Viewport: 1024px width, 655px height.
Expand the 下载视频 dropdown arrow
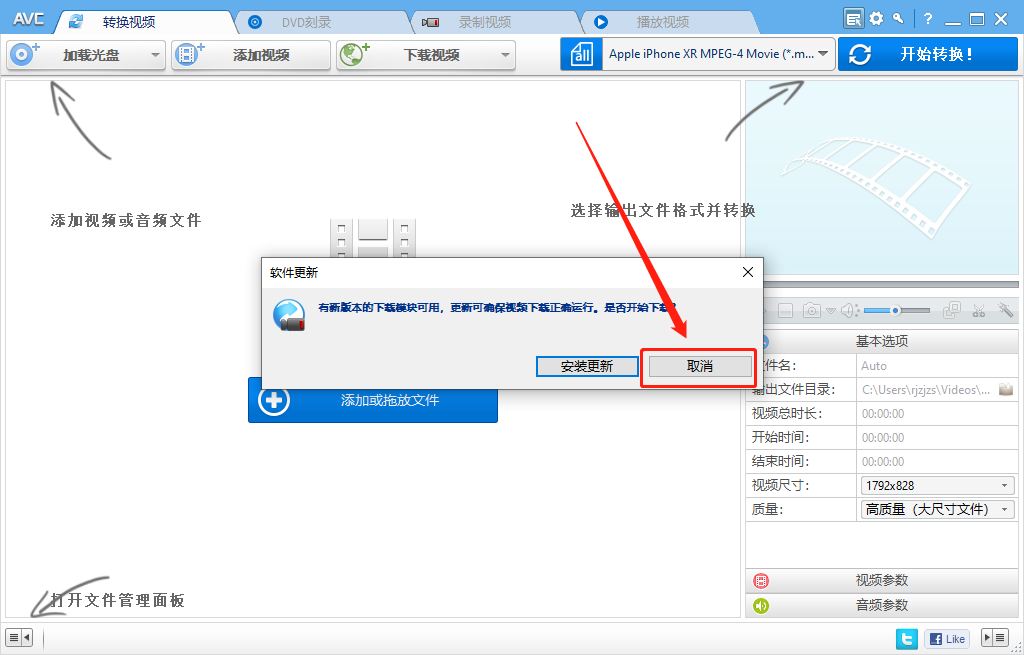pos(505,55)
